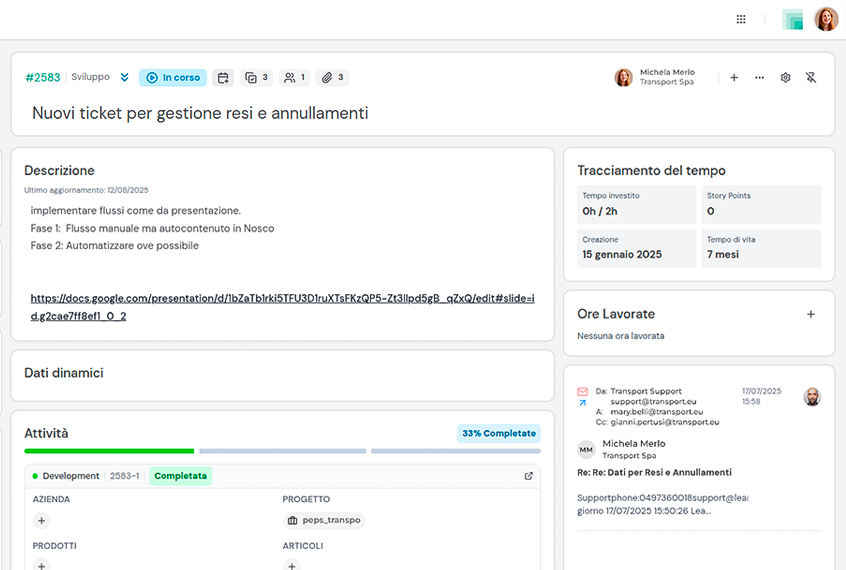Expand the Dati dinamici section
This screenshot has height=570, width=846.
[64, 373]
